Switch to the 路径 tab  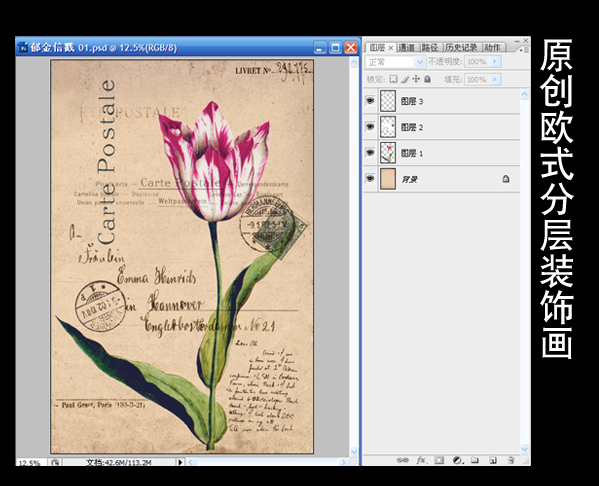[430, 47]
